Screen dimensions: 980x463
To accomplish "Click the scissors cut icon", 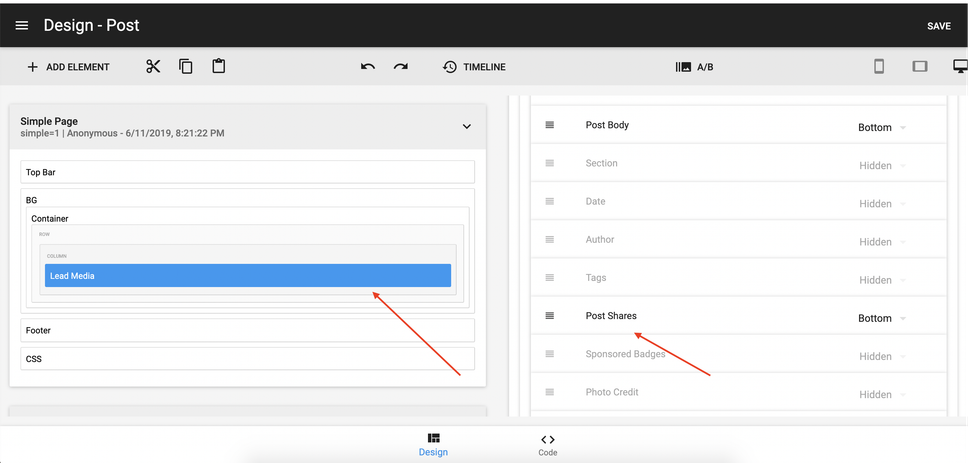I will point(153,67).
